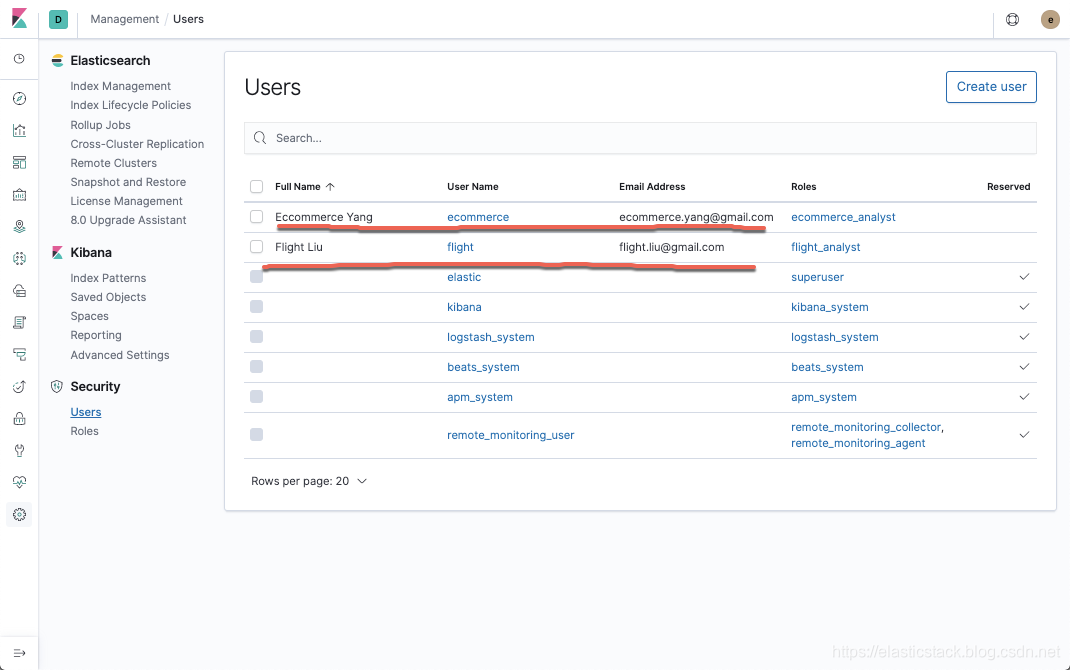Click the Create user button
This screenshot has height=670, width=1070.
tap(991, 87)
